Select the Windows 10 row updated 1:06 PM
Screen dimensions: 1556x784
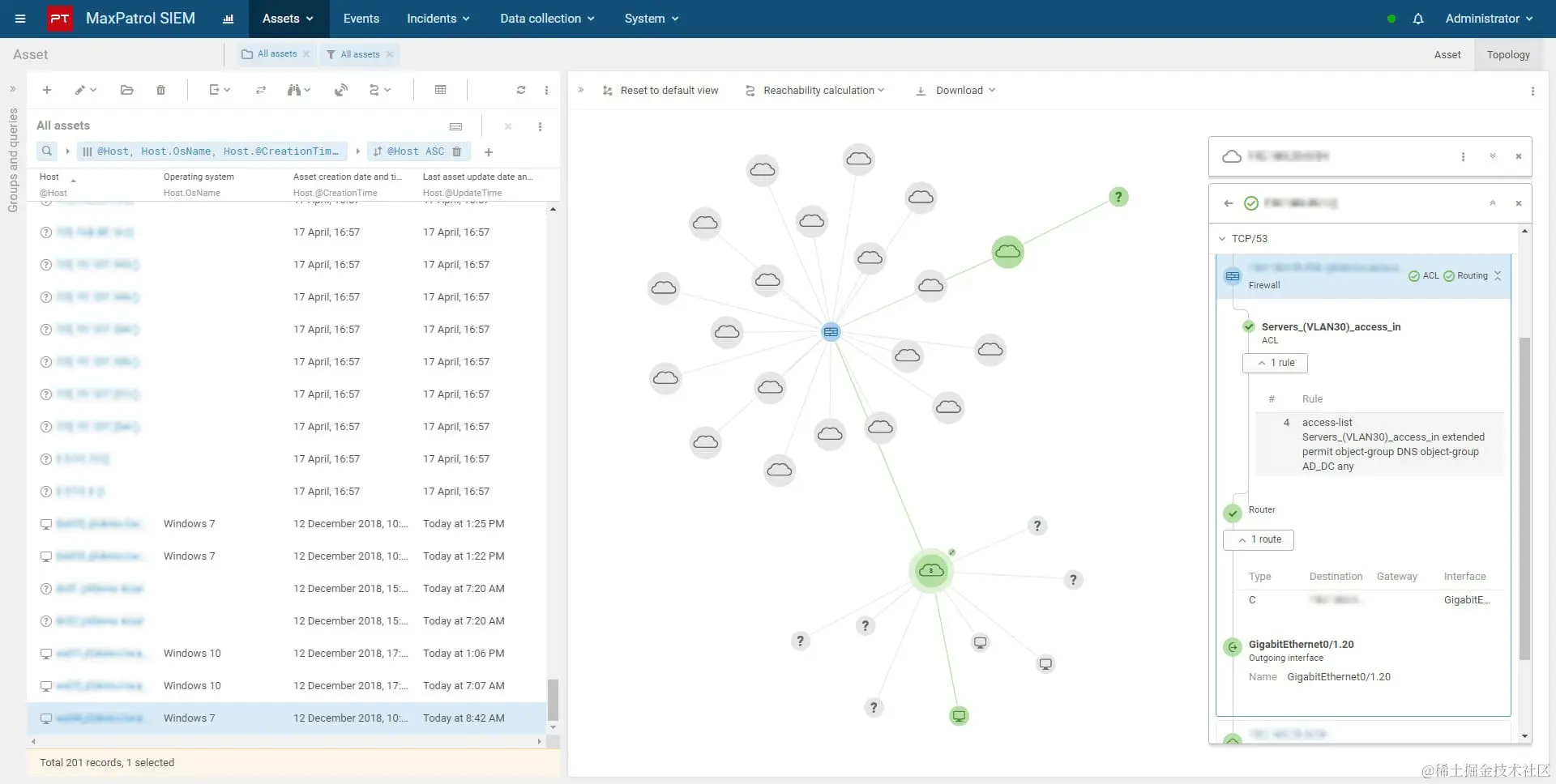(x=287, y=654)
